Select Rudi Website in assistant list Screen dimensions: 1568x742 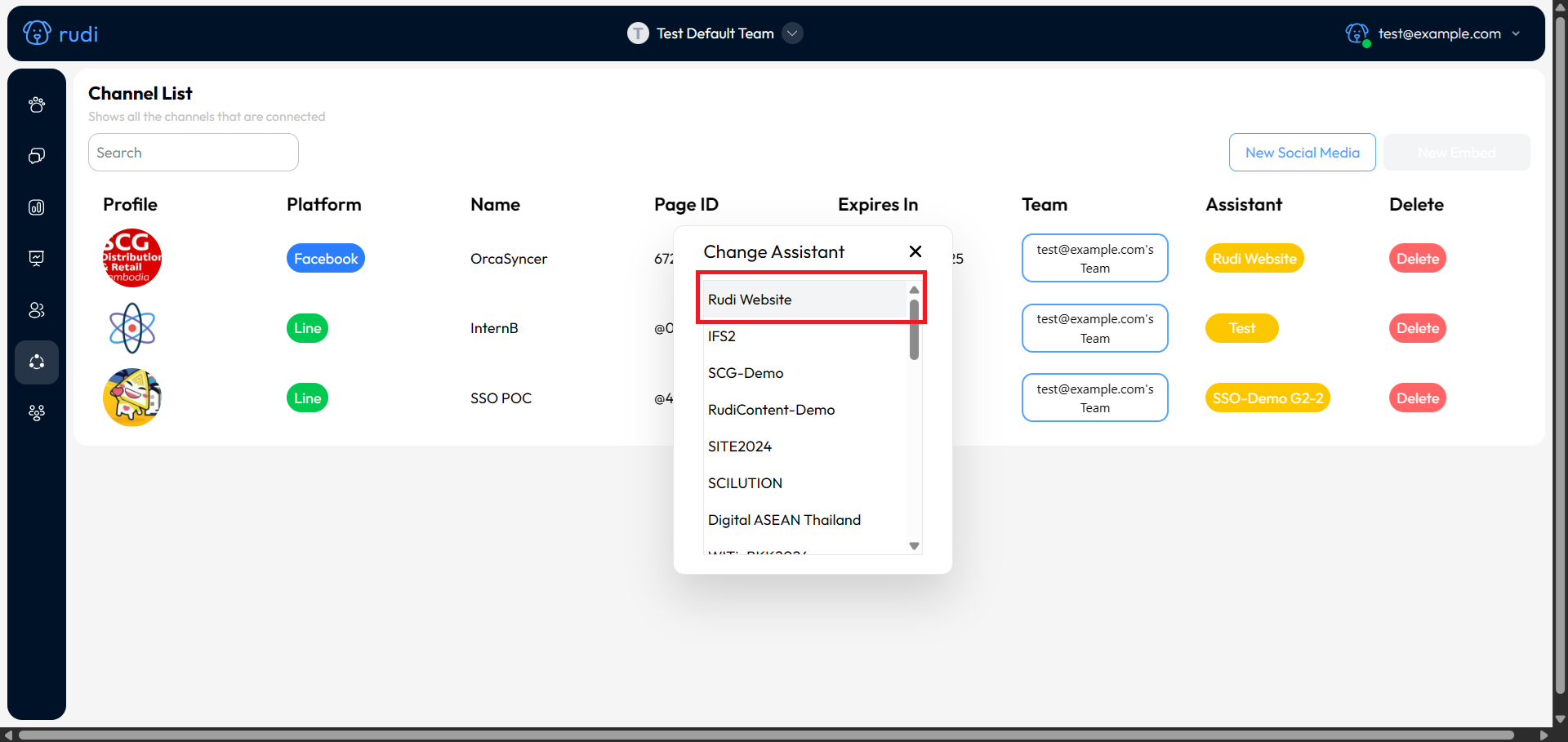[x=805, y=300]
